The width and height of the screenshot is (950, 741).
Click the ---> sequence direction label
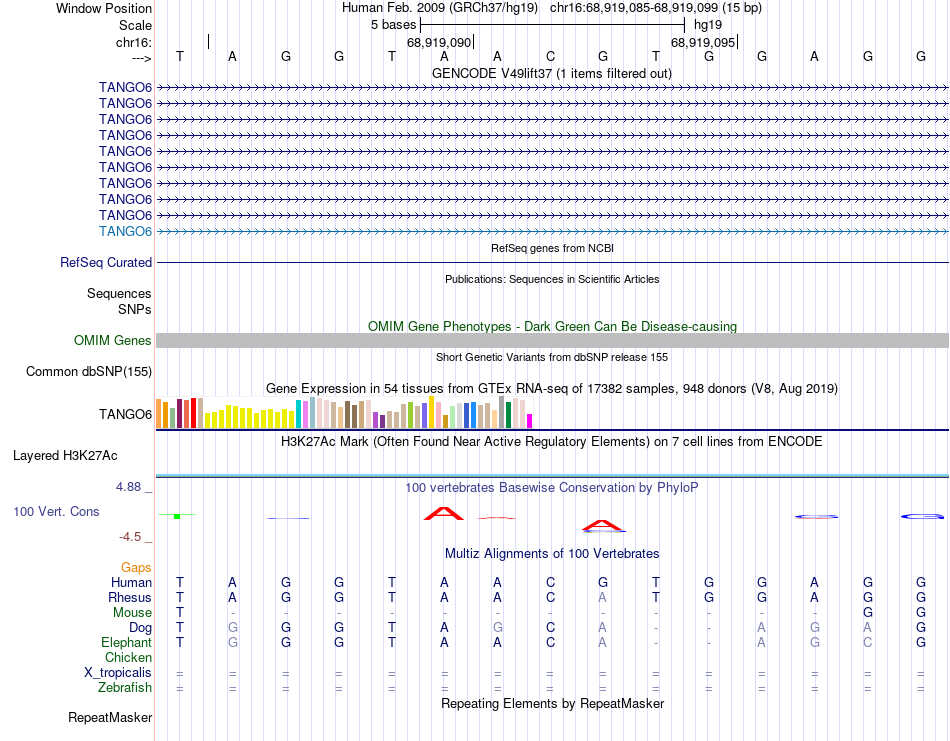(x=142, y=58)
